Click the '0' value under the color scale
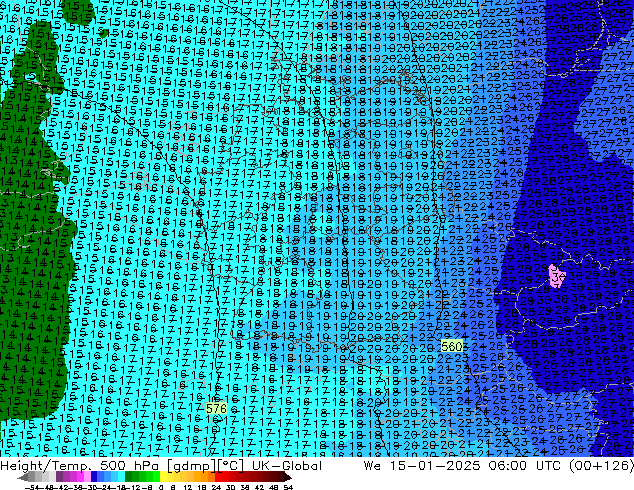Viewport: 634px width, 490px height. click(161, 487)
